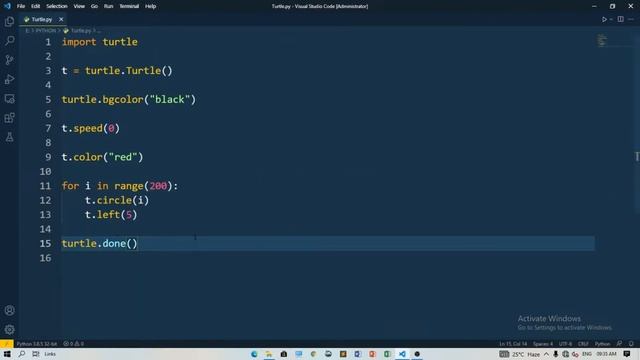Click the breadcrumb ellipsis after Turtle.py

tap(98, 31)
